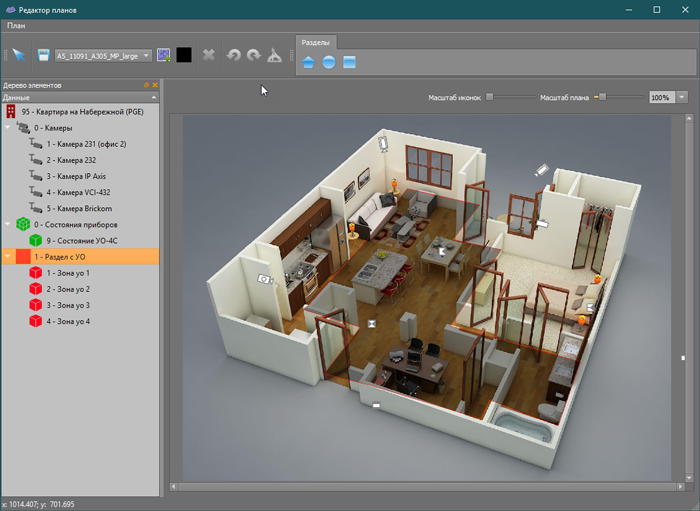
Task: Select the arrow pointer tool
Action: pos(18,55)
